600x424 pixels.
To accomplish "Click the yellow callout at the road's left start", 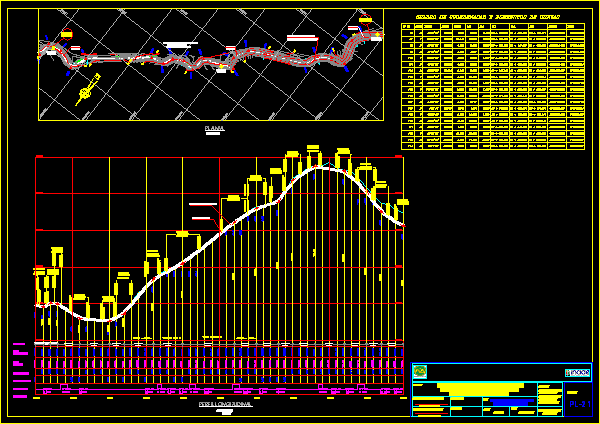I will [67, 35].
